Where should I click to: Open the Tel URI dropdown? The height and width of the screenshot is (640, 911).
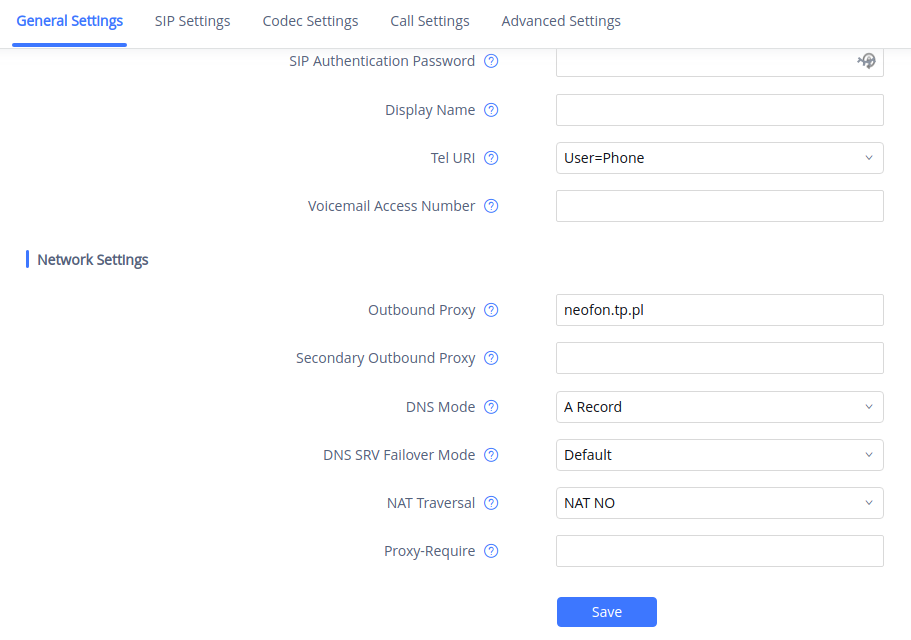click(x=719, y=158)
